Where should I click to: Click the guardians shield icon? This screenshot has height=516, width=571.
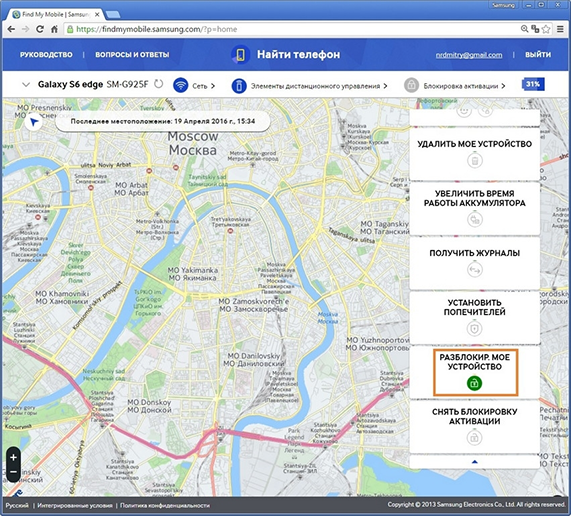(x=475, y=328)
